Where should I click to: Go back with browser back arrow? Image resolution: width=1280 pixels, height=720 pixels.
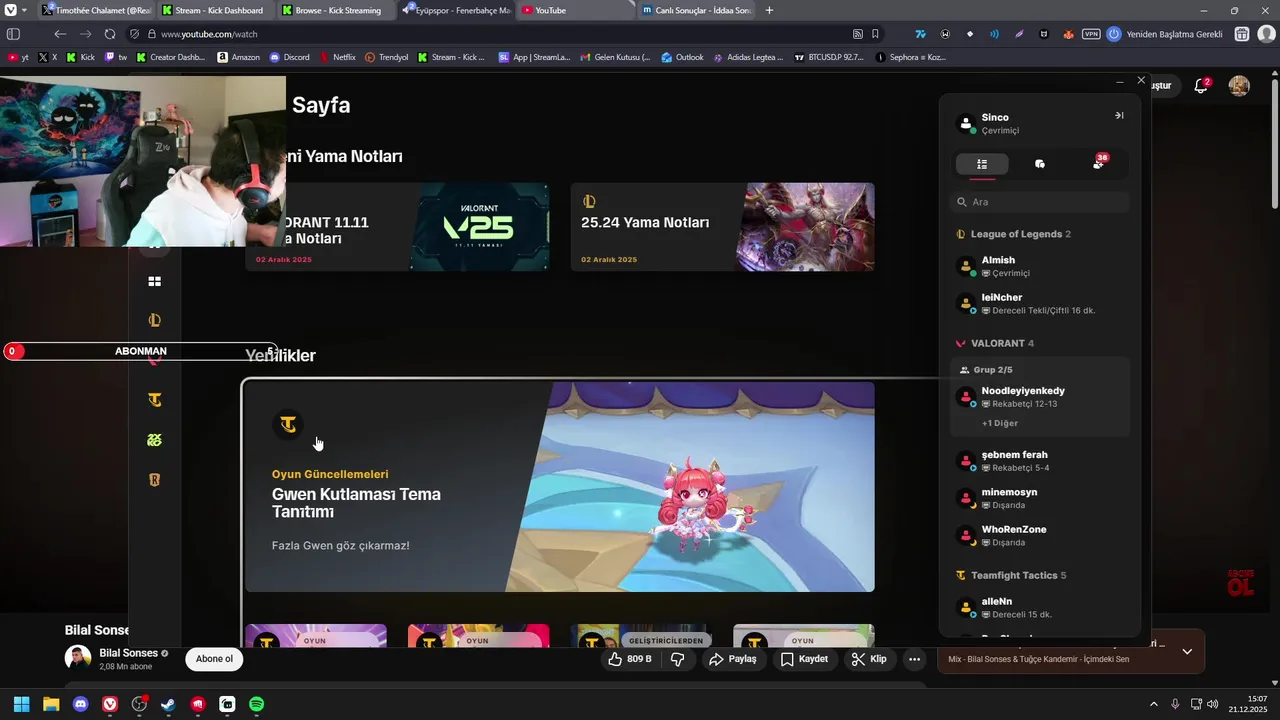60,34
